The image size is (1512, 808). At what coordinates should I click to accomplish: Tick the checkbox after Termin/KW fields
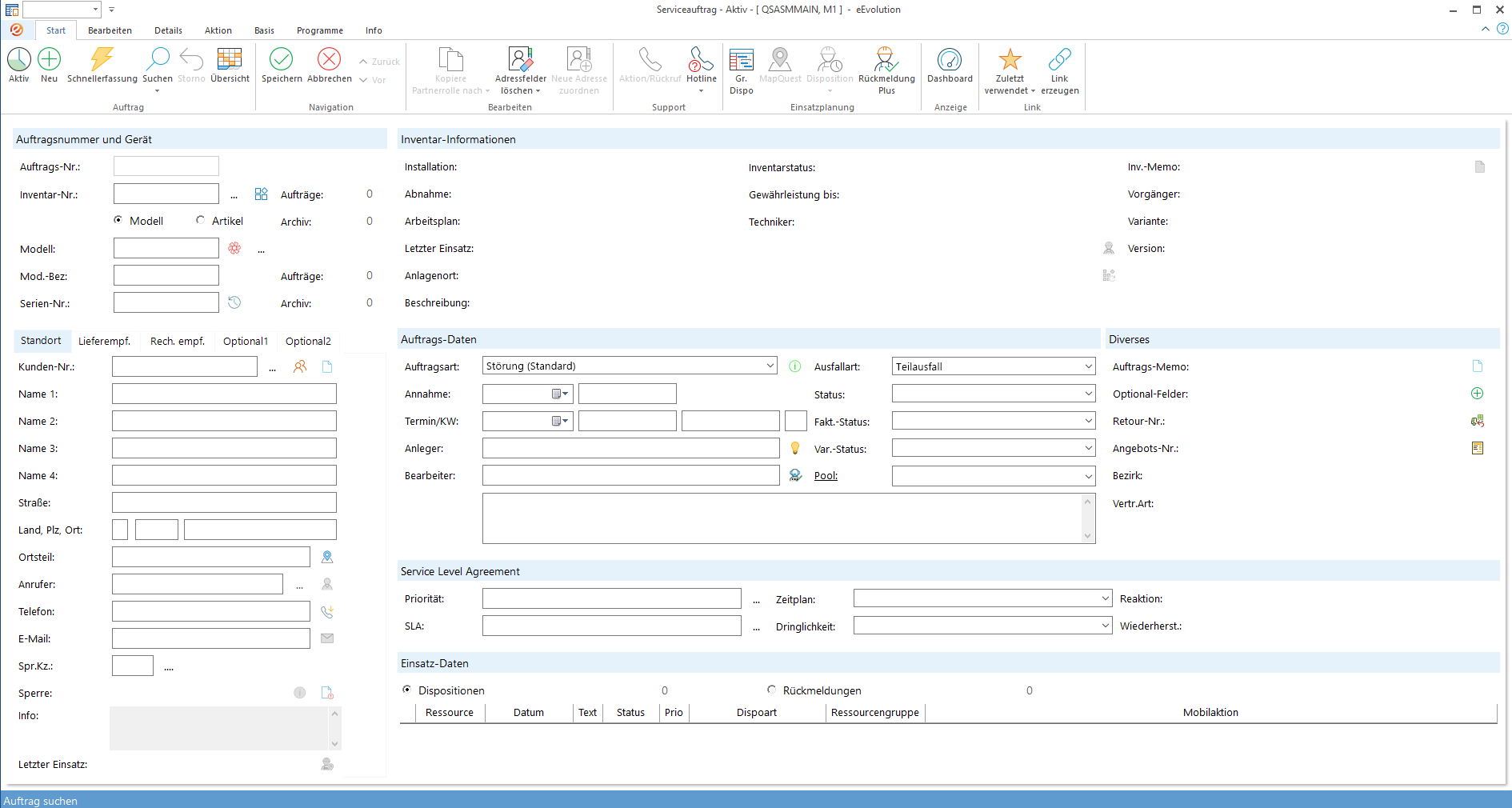click(x=796, y=421)
